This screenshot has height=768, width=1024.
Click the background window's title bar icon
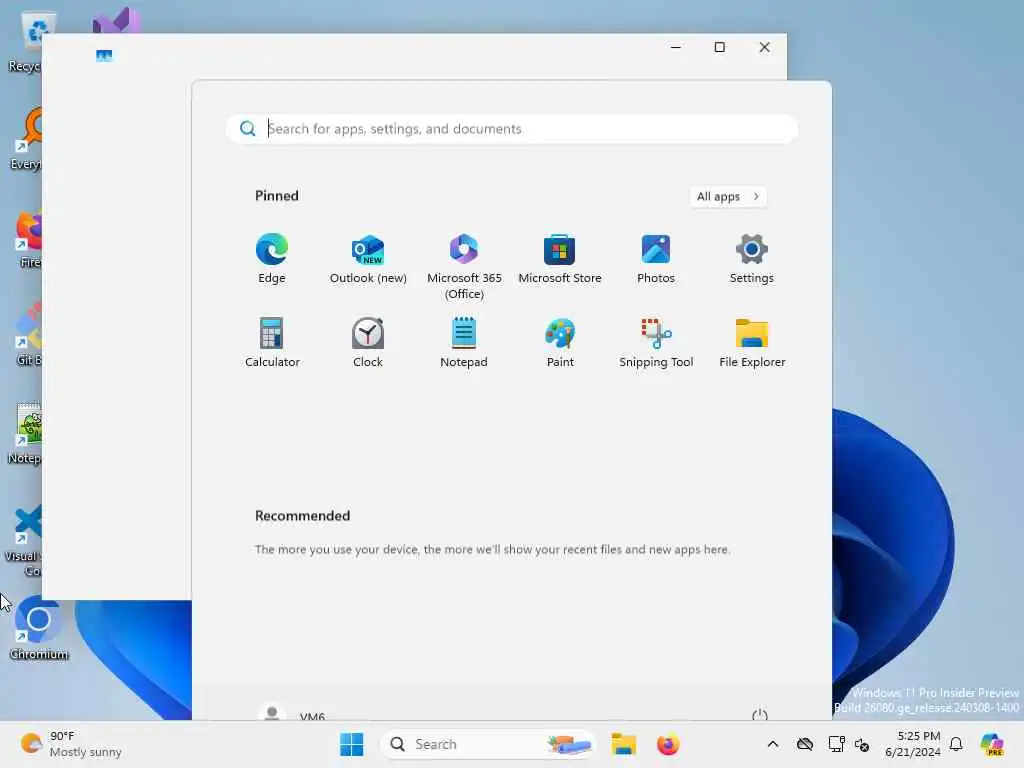[x=104, y=56]
